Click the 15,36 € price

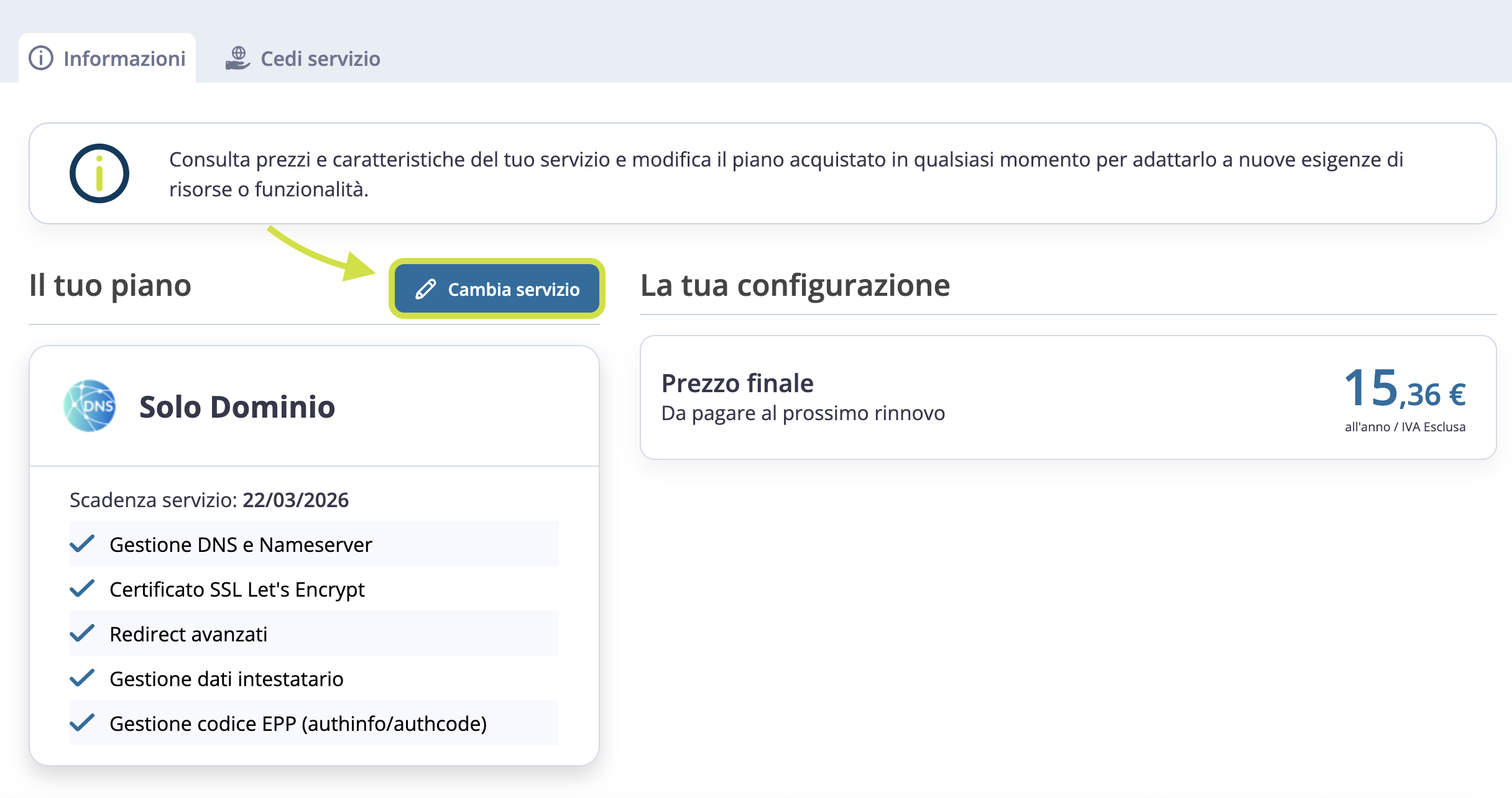pyautogui.click(x=1404, y=390)
